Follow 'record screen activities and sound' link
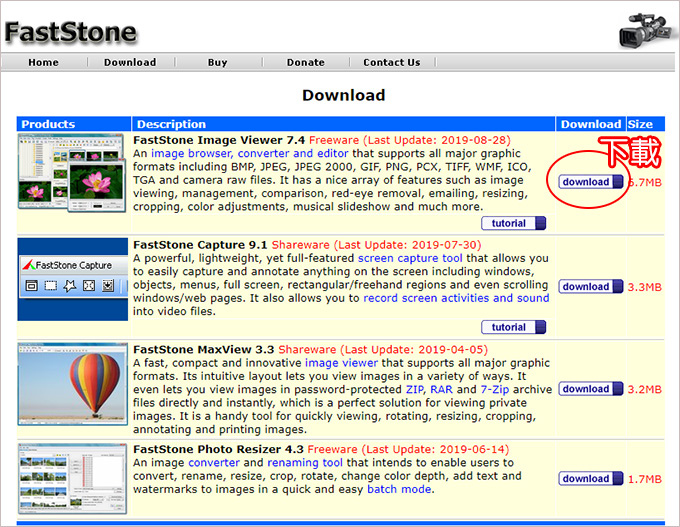680x527 pixels. click(456, 298)
